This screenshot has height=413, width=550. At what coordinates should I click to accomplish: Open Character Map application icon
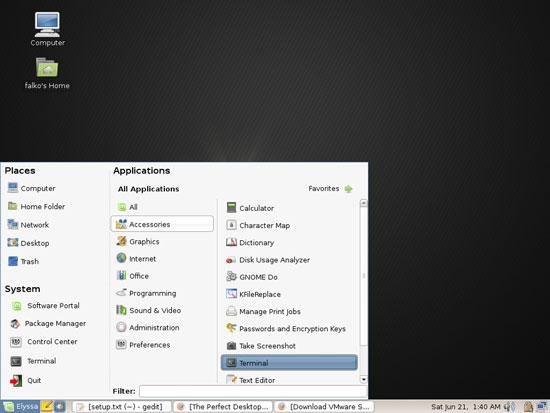tap(231, 225)
